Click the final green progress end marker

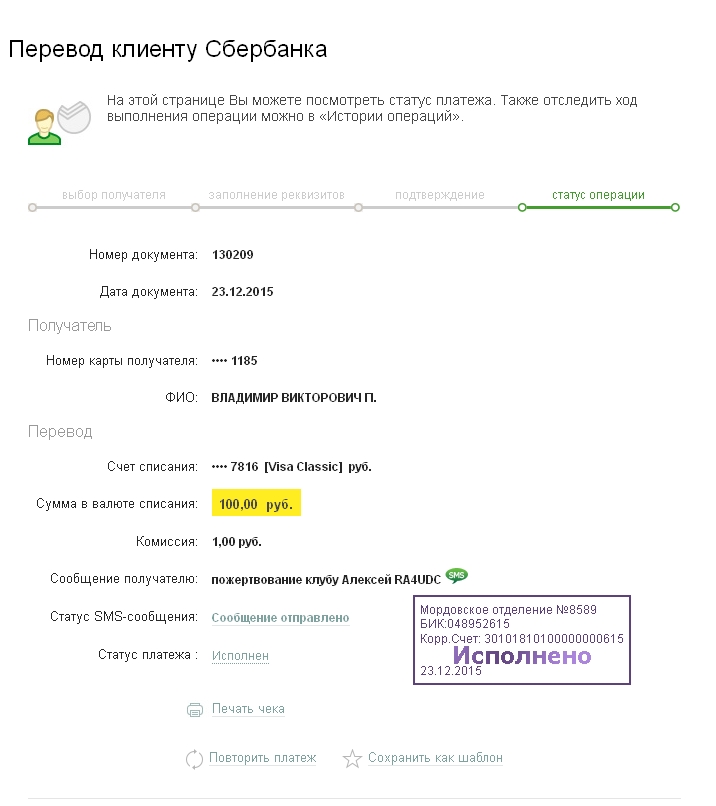[x=675, y=208]
